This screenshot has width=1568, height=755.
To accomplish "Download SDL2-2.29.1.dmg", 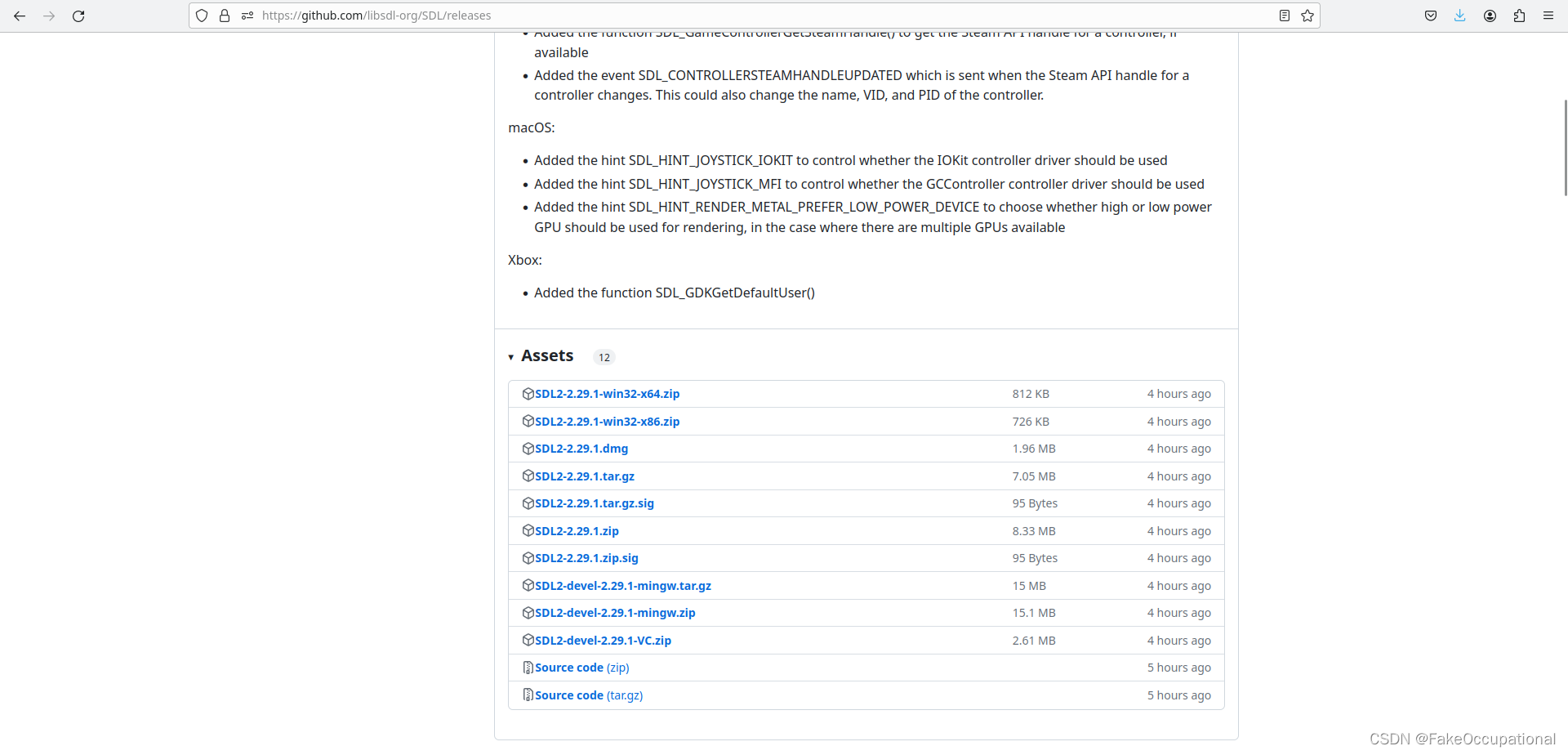I will coord(581,449).
